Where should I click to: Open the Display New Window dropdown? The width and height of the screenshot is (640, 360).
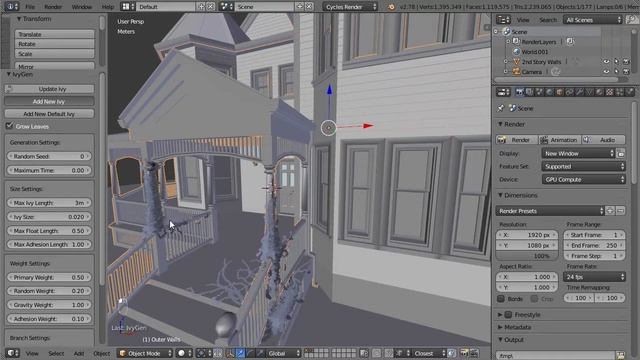coord(578,153)
